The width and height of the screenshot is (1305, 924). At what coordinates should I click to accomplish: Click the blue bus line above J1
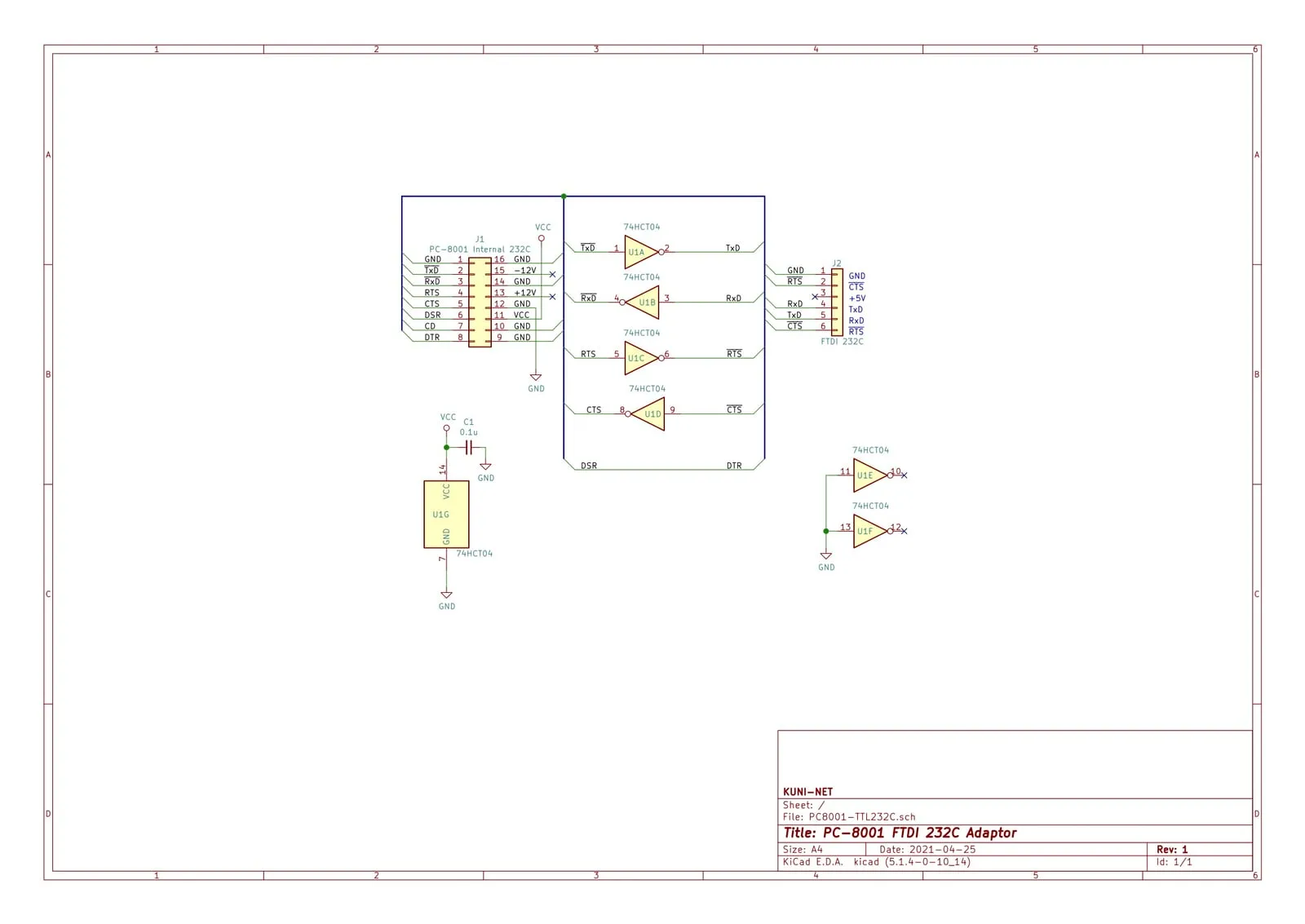(482, 196)
